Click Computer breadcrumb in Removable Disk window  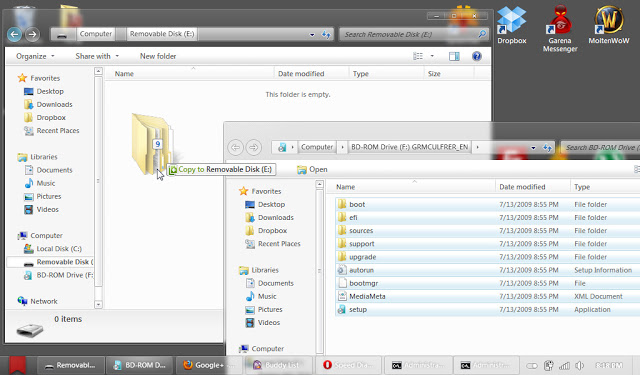tap(96, 34)
